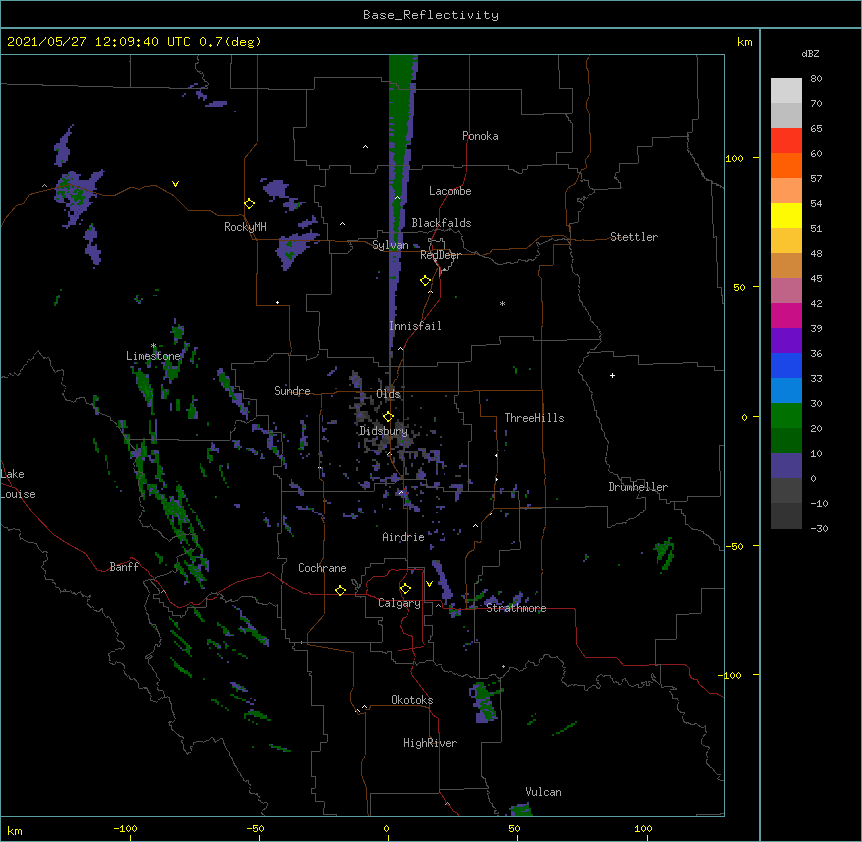Viewport: 862px width, 842px height.
Task: Click the RedDeer city label
Action: point(440,255)
